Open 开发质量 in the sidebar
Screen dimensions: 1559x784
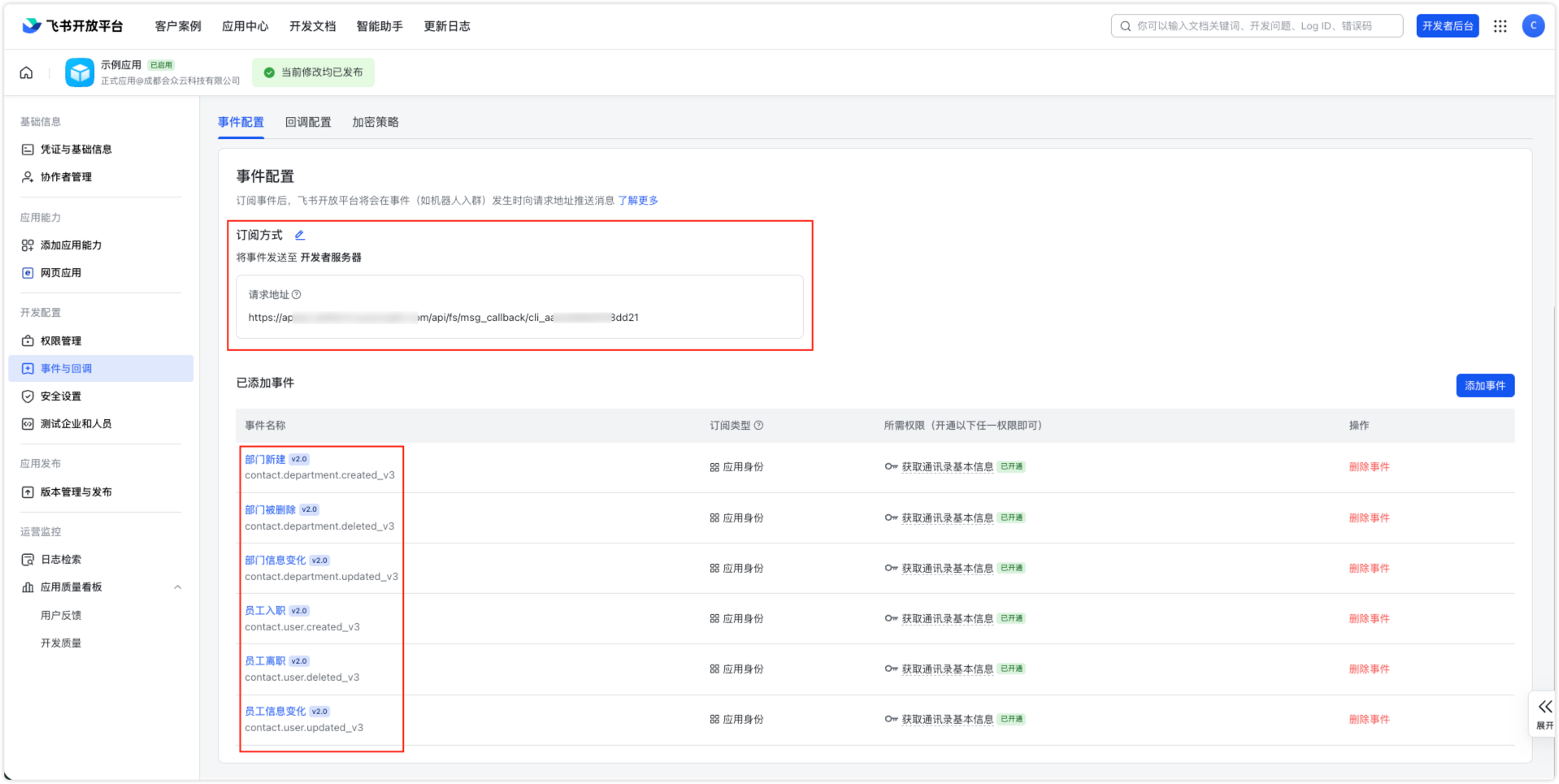coord(61,643)
